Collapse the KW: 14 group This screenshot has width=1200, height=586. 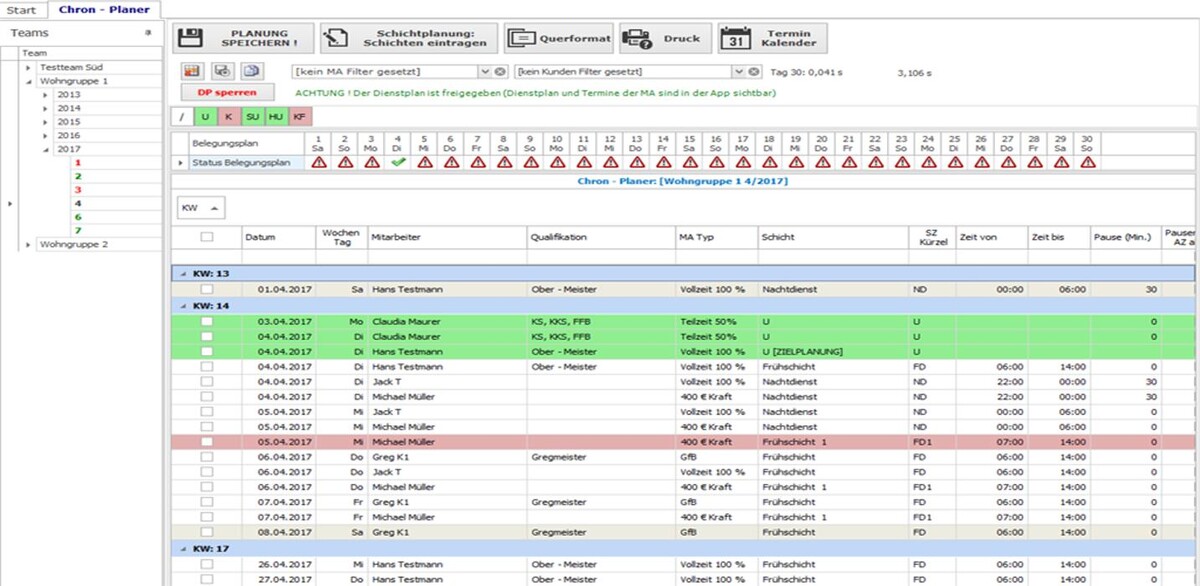click(x=182, y=305)
